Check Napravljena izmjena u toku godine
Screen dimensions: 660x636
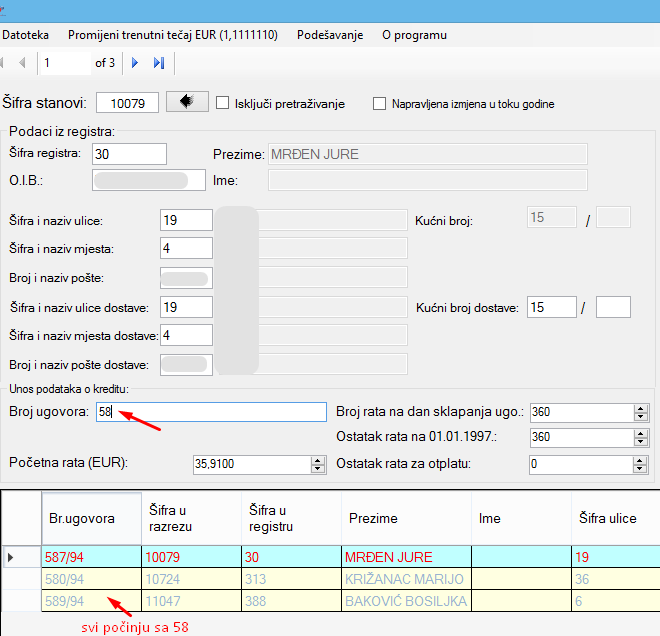(379, 103)
